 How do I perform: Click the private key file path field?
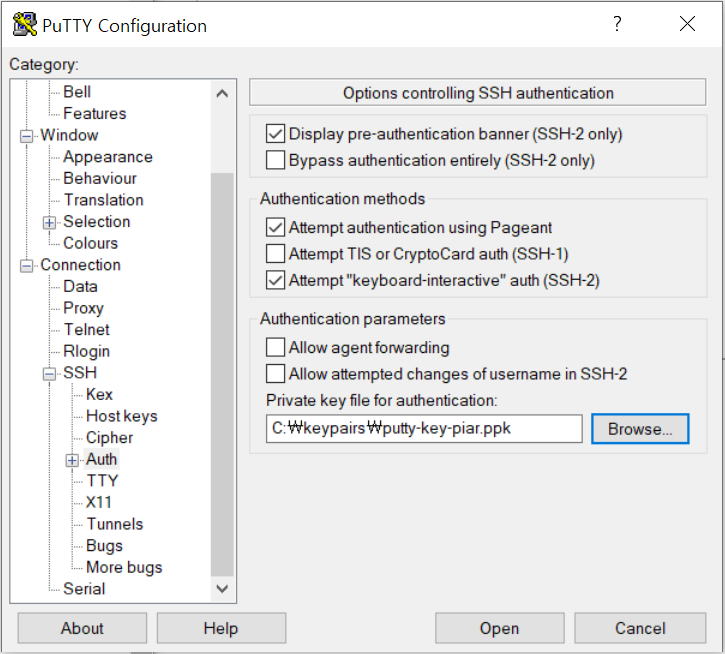point(424,429)
